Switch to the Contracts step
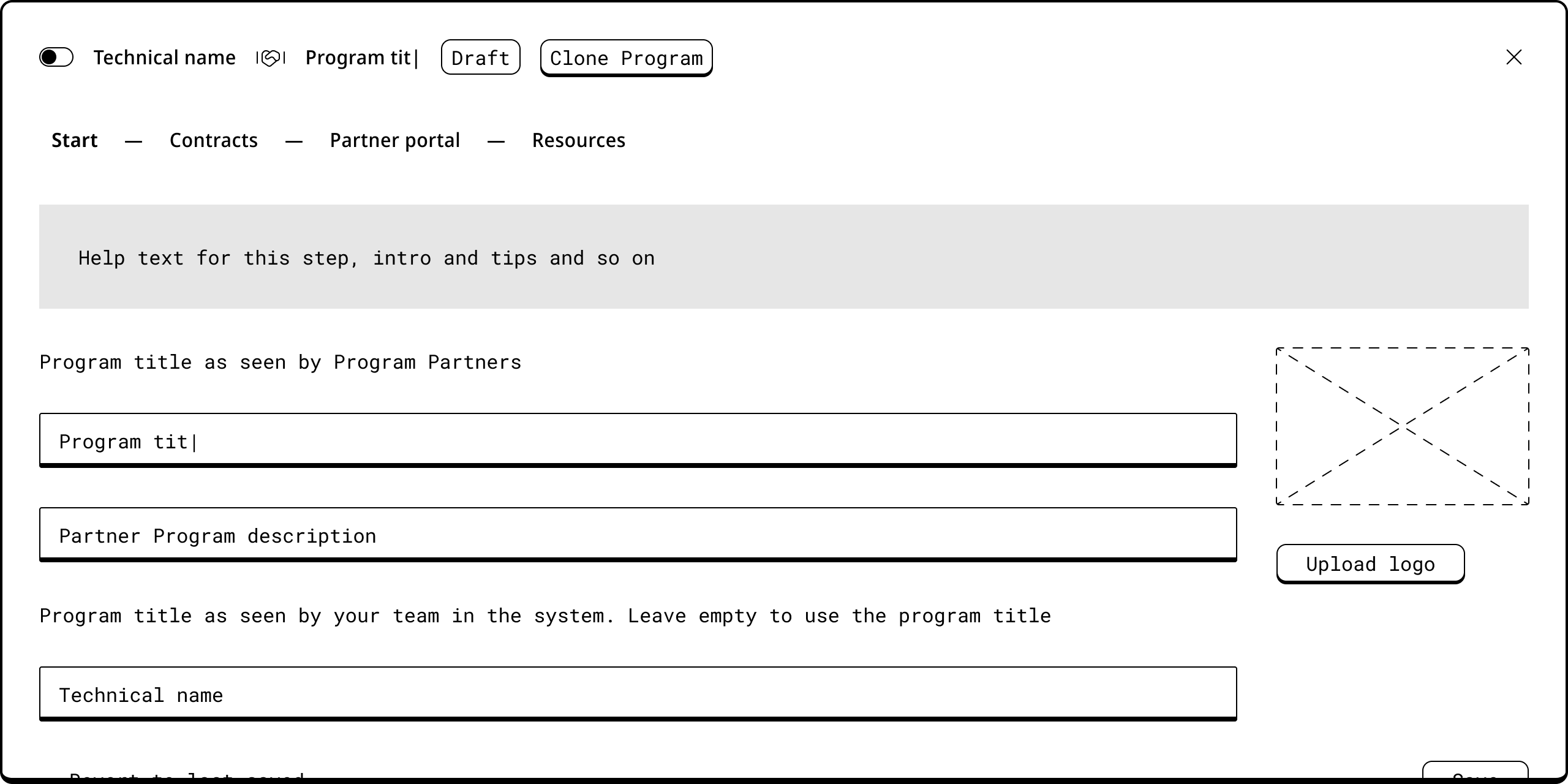 (x=213, y=140)
